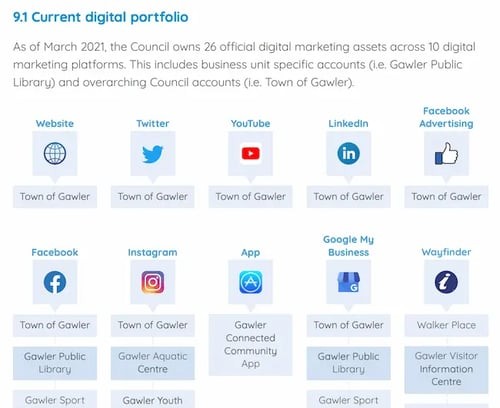Select the Wayfinder information icon
This screenshot has height=408, width=500.
446,282
